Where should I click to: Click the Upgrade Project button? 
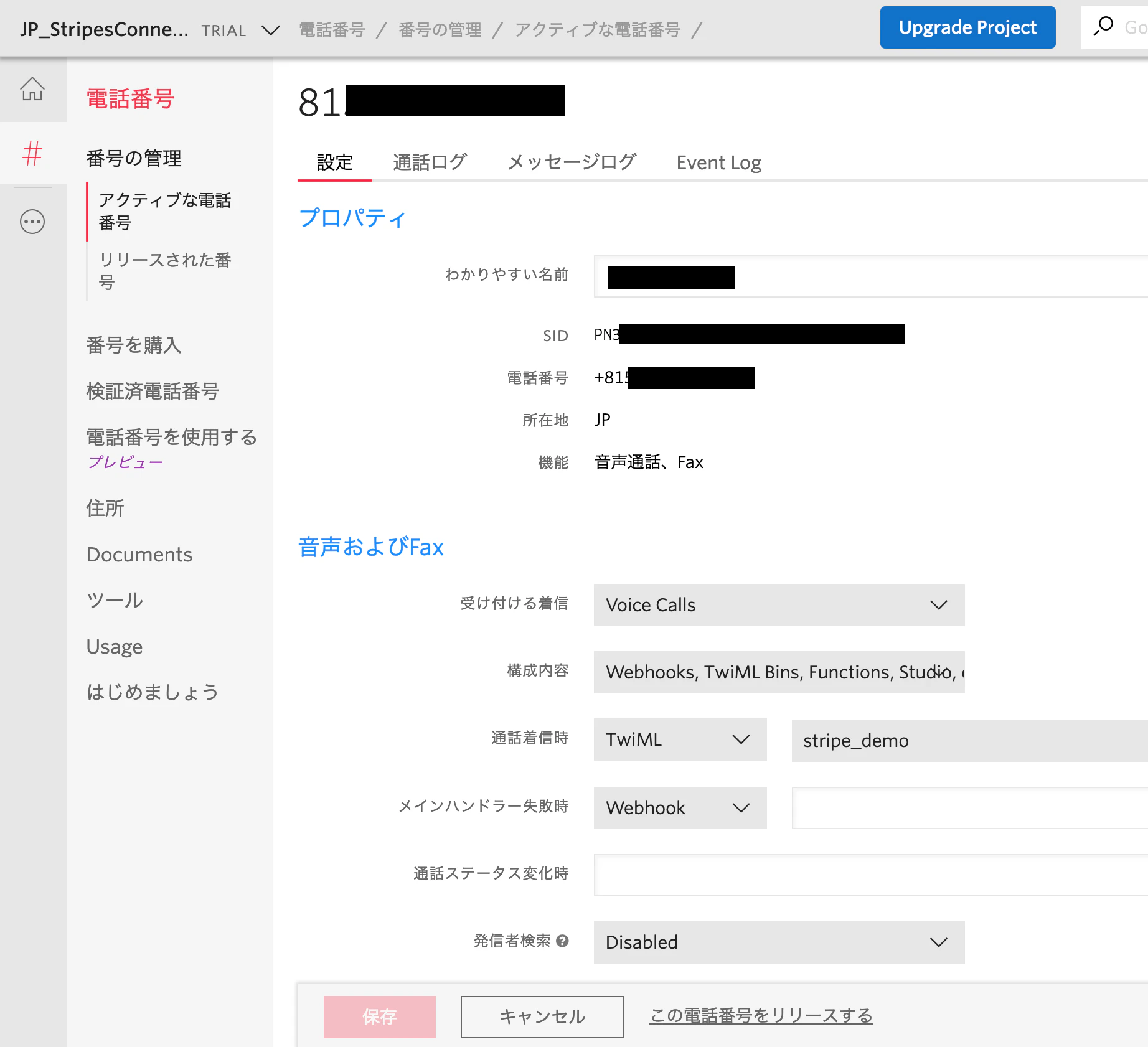(968, 27)
